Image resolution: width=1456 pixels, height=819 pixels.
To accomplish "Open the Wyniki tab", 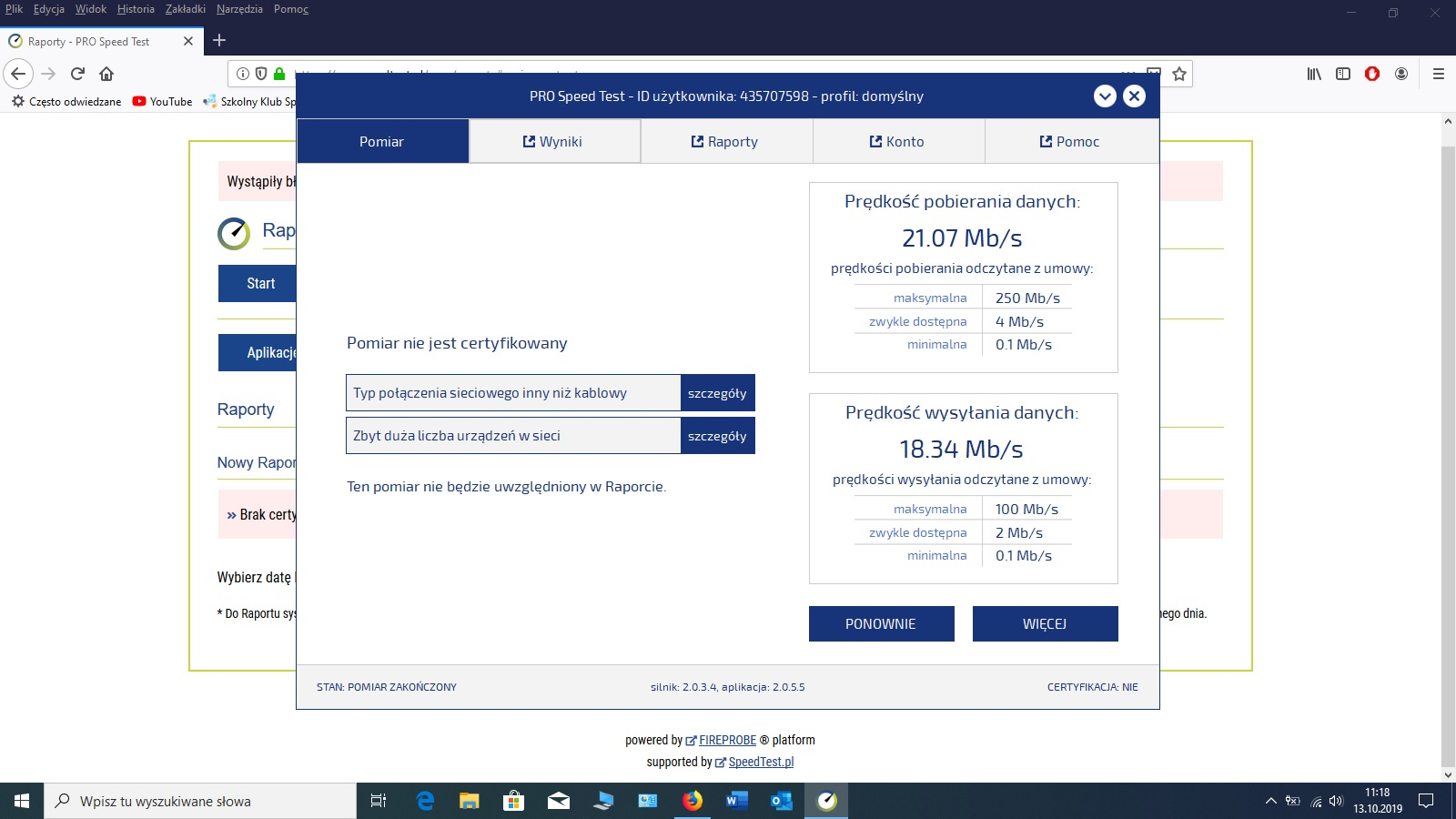I will click(554, 141).
